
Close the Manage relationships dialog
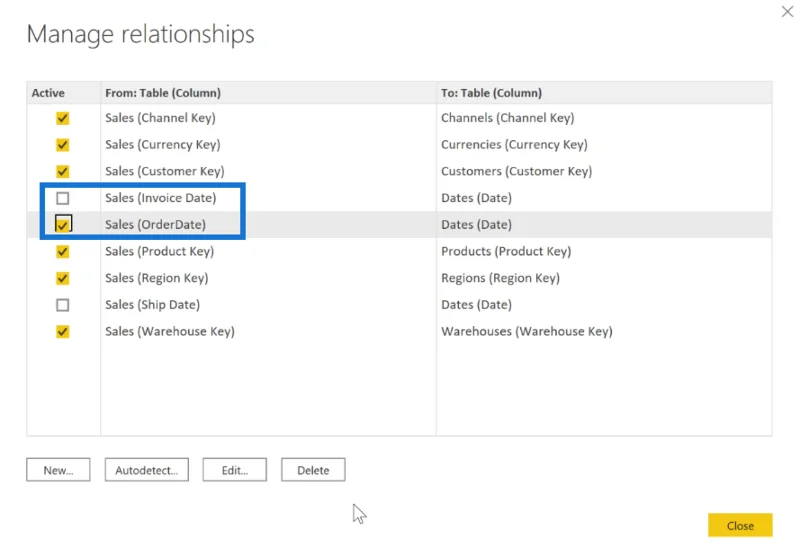740,525
